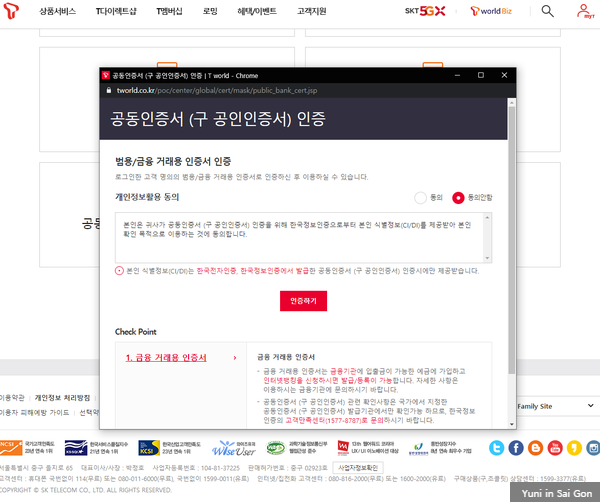Open the orange Blogger icon in the footer

[x=535, y=448]
